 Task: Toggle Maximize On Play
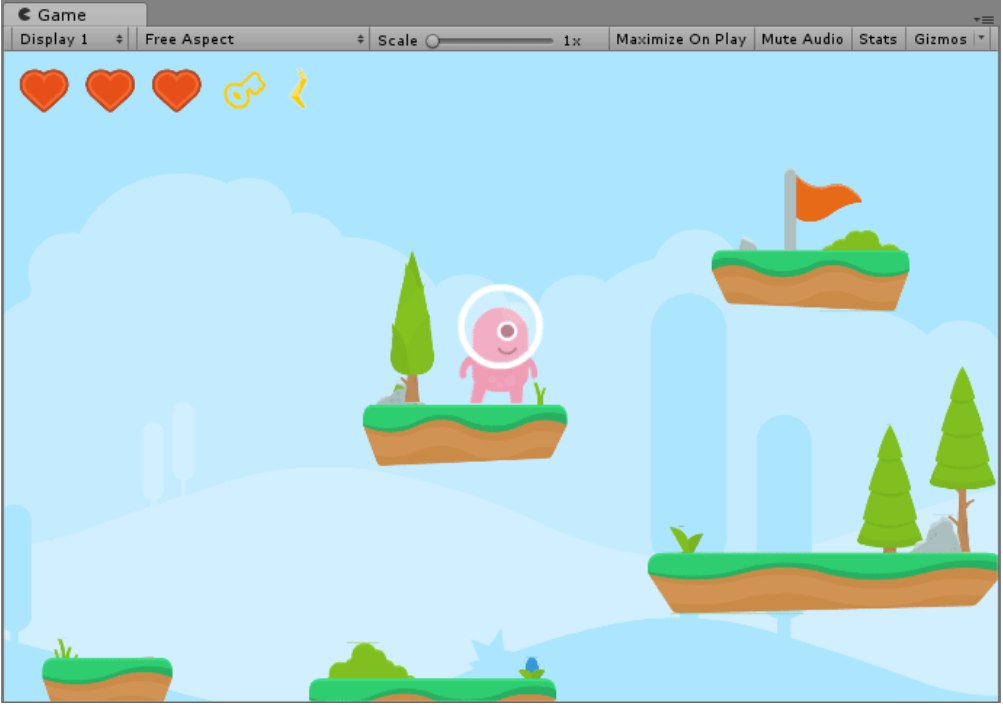(x=681, y=39)
